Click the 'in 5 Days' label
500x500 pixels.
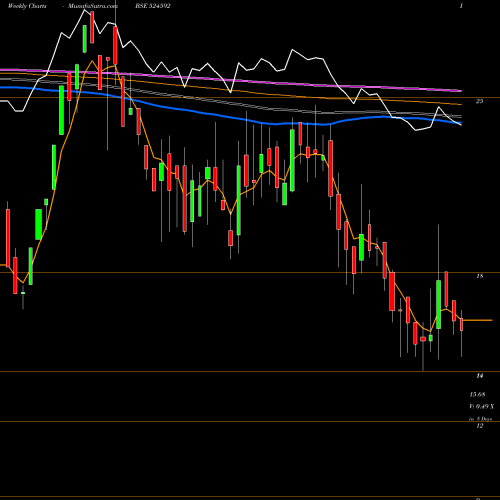480,419
